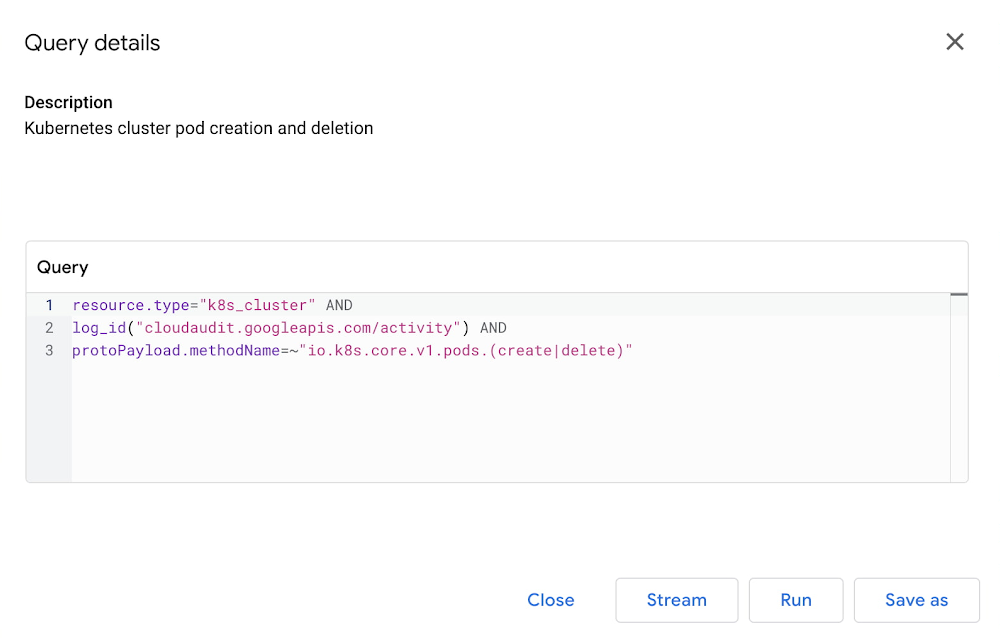Click the scrollbar handle in the query editor
Screen dimensions: 1000x638
tap(961, 295)
